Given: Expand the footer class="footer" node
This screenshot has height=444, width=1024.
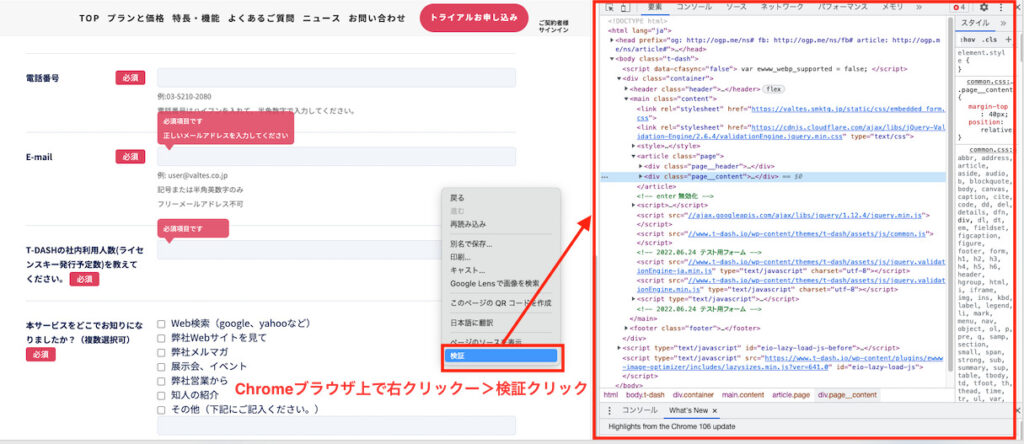Looking at the screenshot, I should click(627, 327).
